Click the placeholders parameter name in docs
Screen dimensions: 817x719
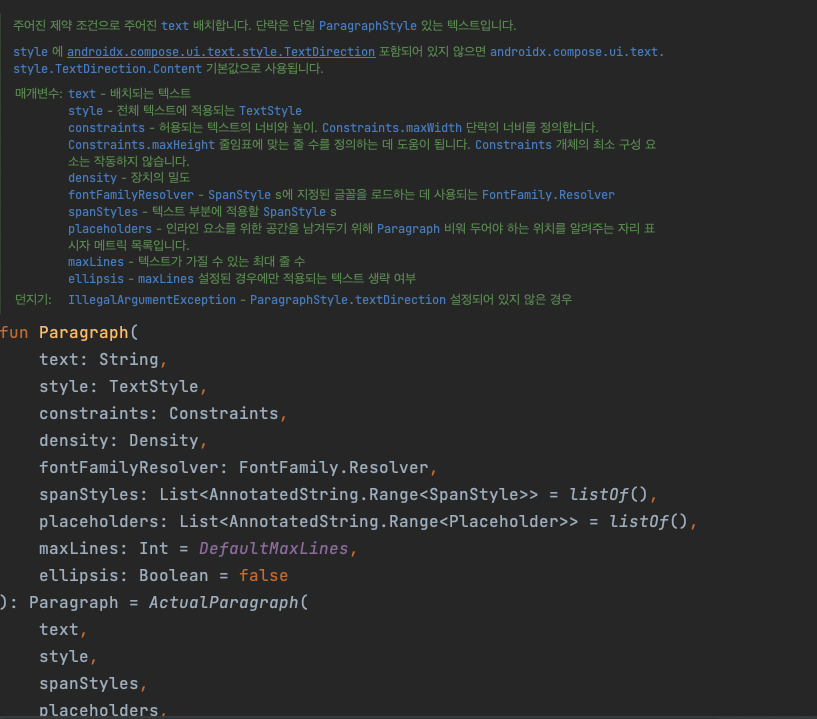point(110,229)
